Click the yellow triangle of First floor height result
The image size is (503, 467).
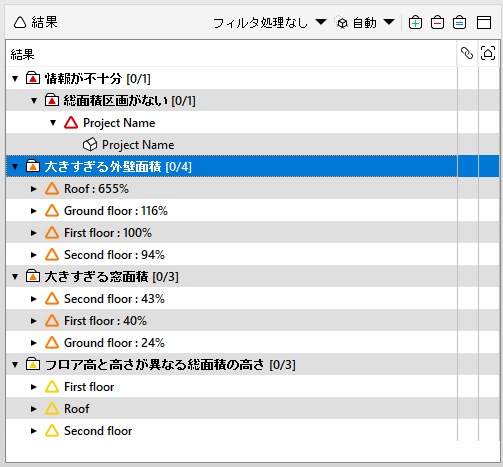tap(52, 387)
